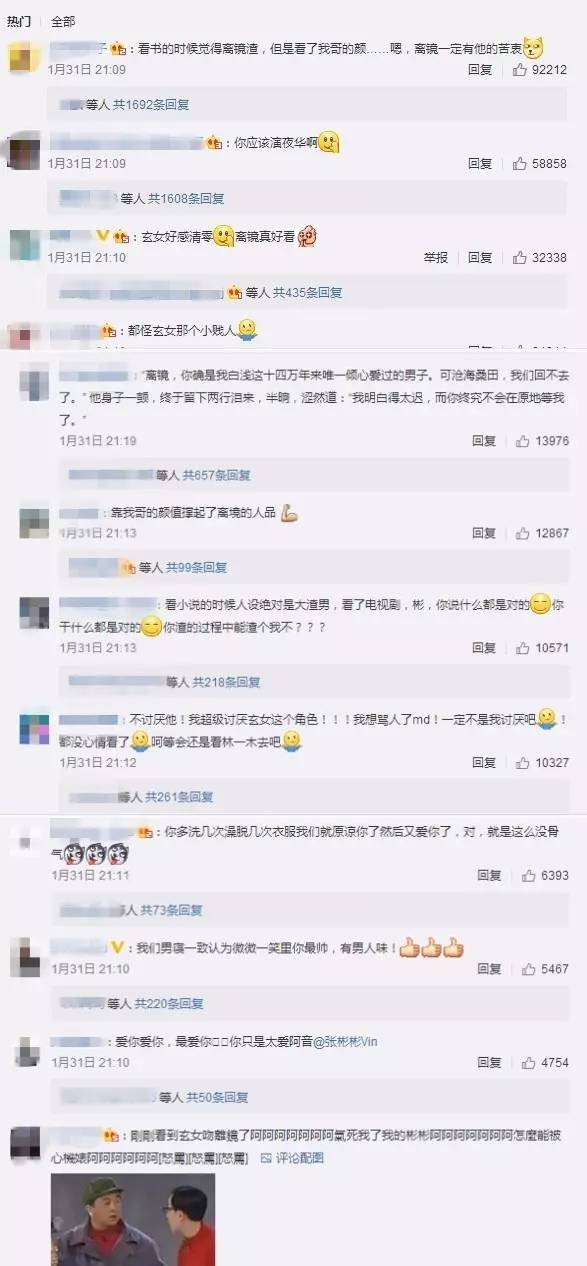Image resolution: width=587 pixels, height=1266 pixels.
Task: Like the comment with 32338 likes
Action: click(519, 257)
